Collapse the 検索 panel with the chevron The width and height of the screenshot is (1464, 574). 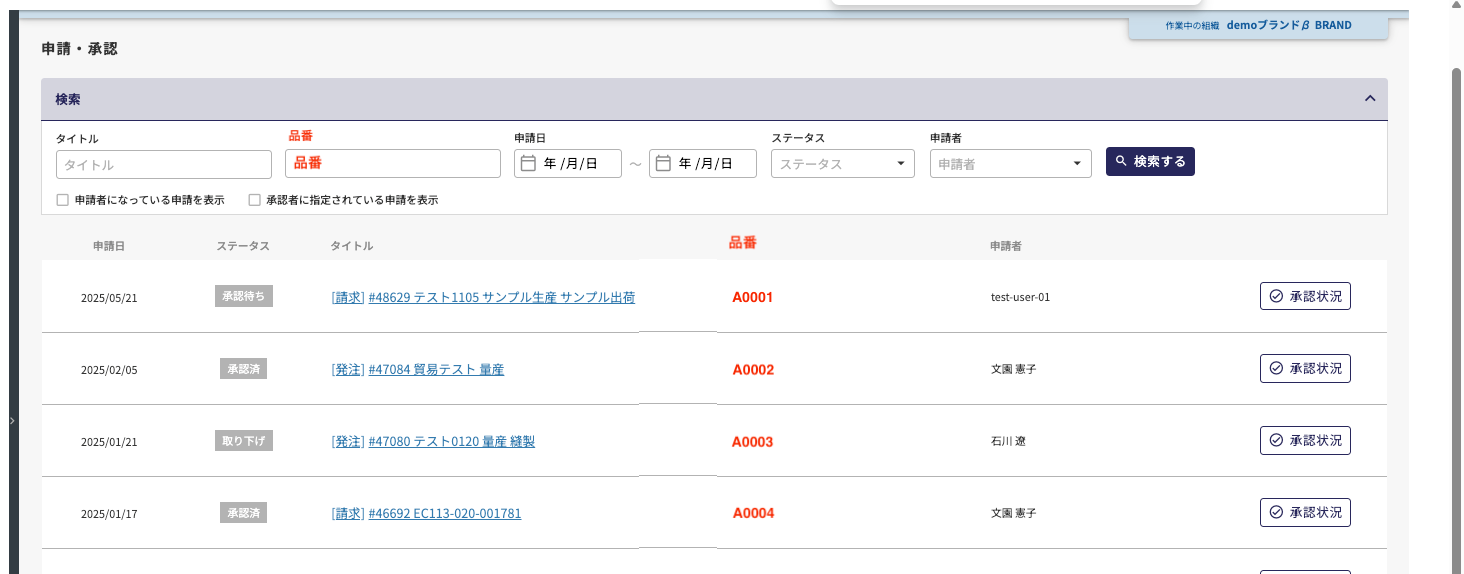(1370, 99)
